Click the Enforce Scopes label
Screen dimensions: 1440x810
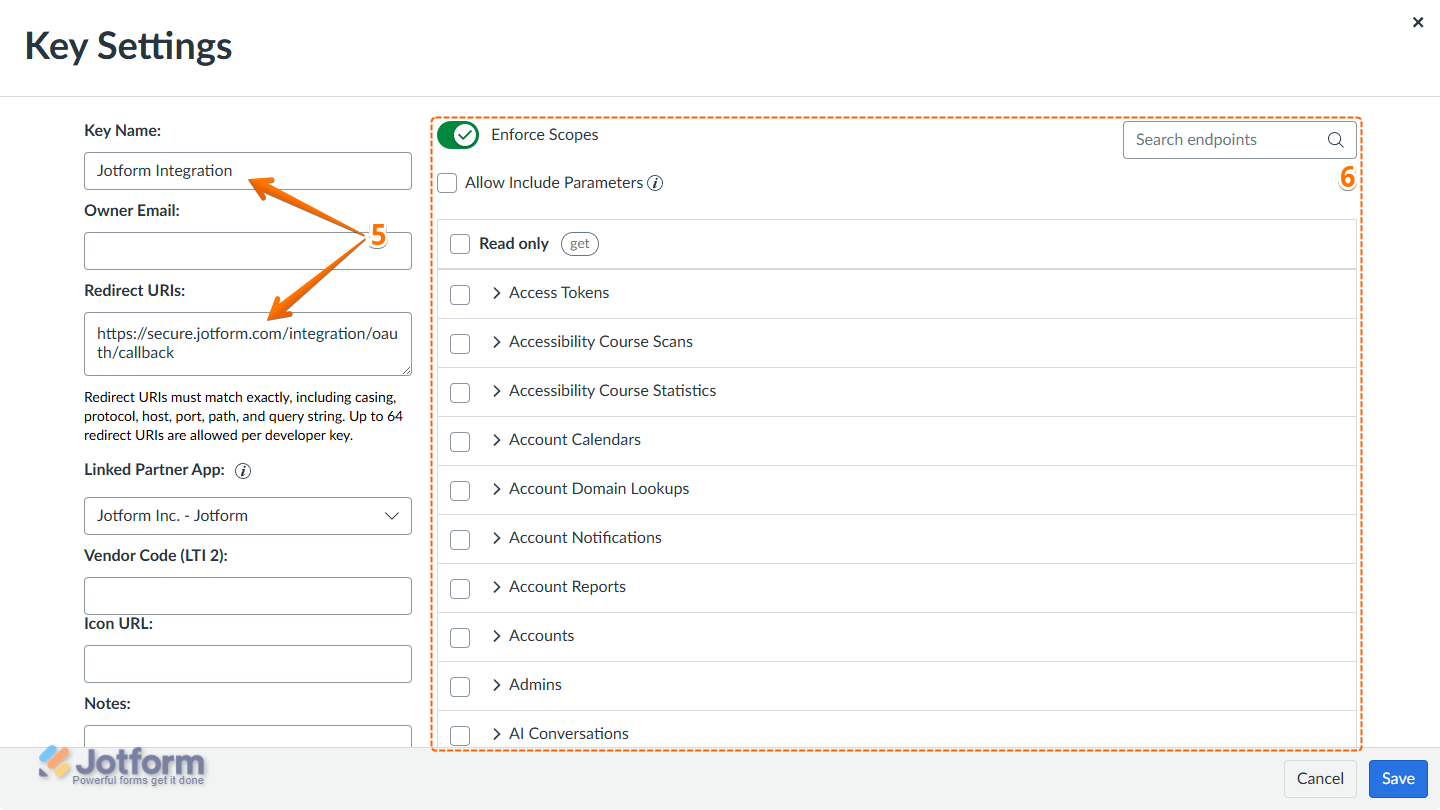[545, 135]
